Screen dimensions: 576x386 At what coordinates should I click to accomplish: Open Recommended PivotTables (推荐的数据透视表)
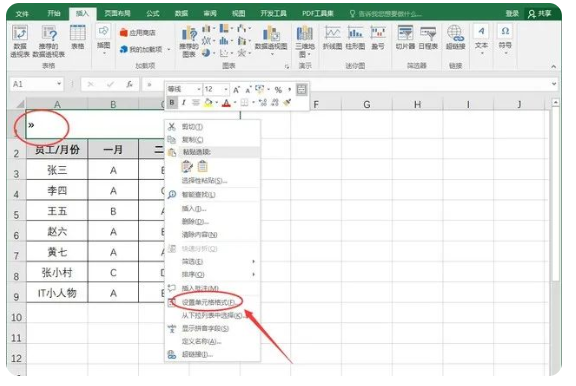[x=48, y=41]
